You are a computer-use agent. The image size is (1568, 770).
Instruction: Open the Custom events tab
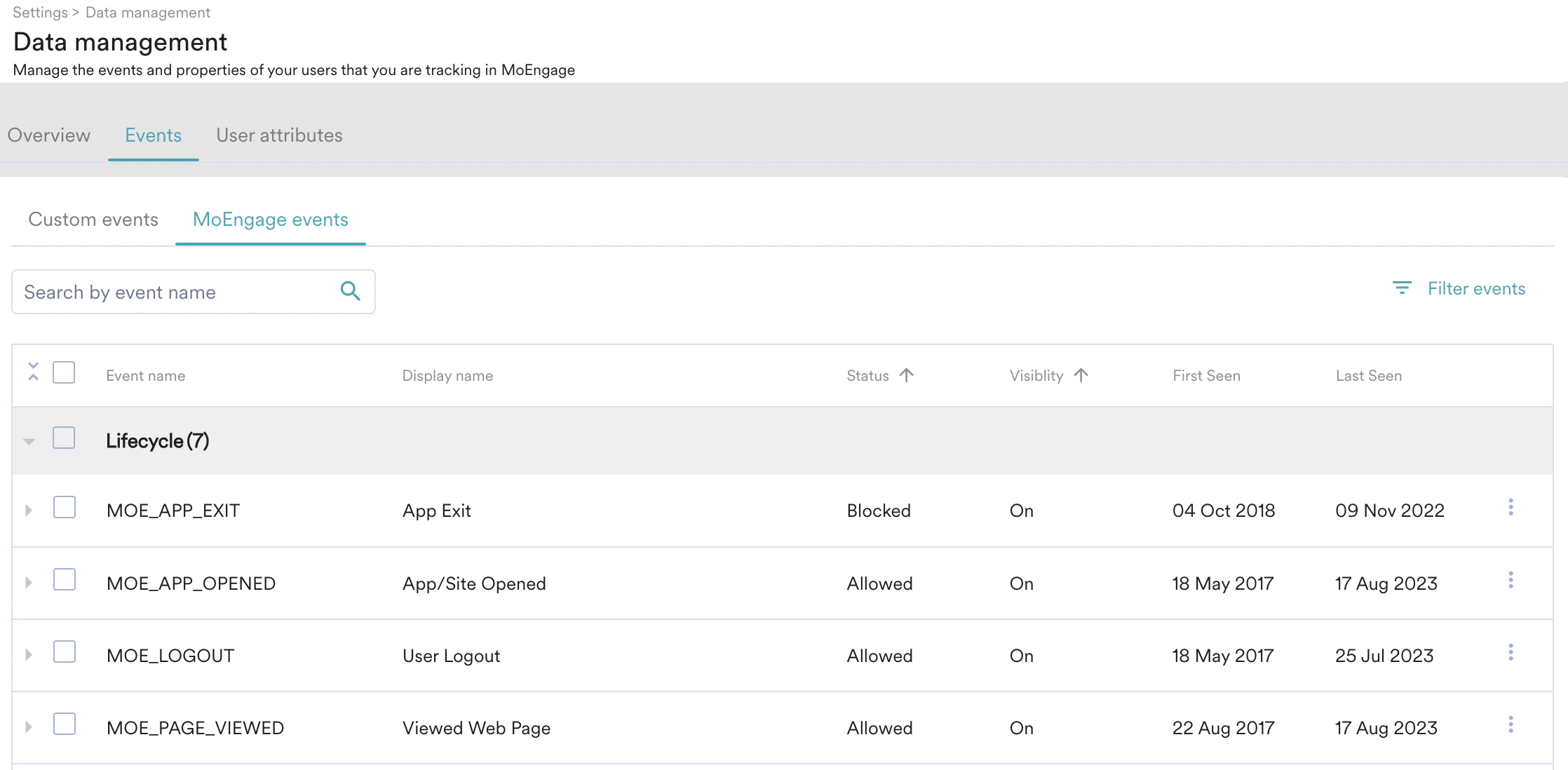pyautogui.click(x=93, y=219)
